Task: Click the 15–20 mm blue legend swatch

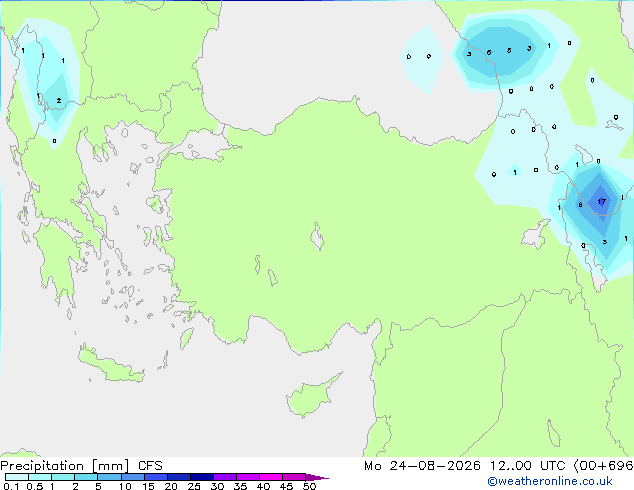Action: pyautogui.click(x=156, y=477)
